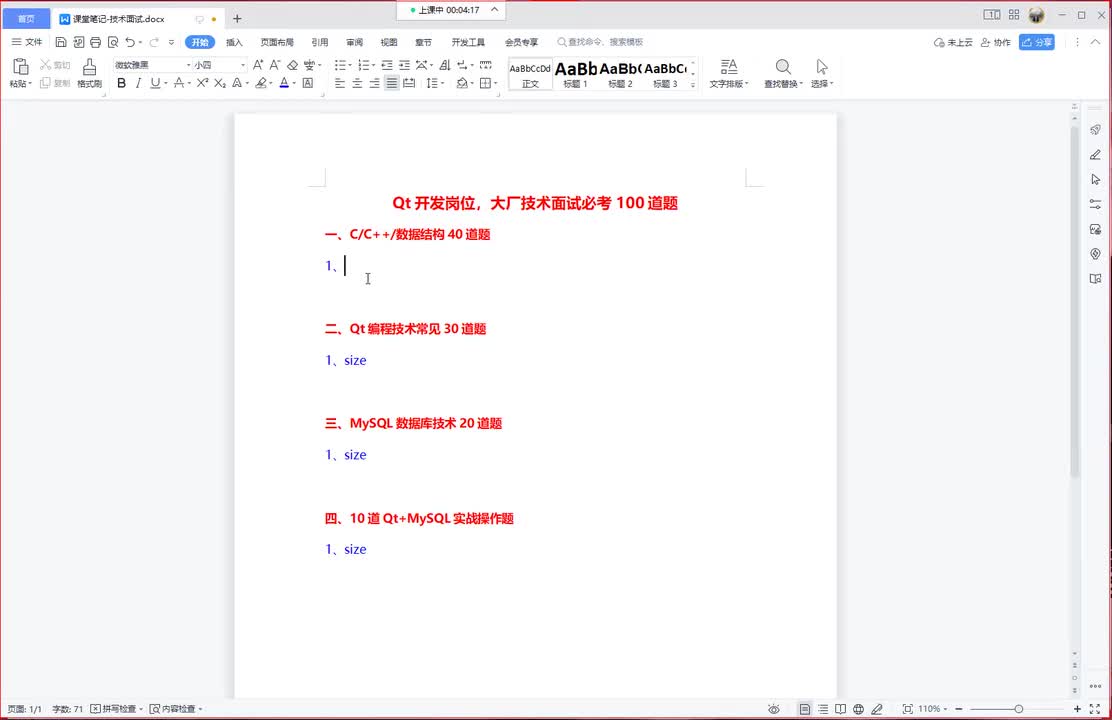Image resolution: width=1112 pixels, height=720 pixels.
Task: Click the font color red A swatch
Action: click(x=284, y=83)
